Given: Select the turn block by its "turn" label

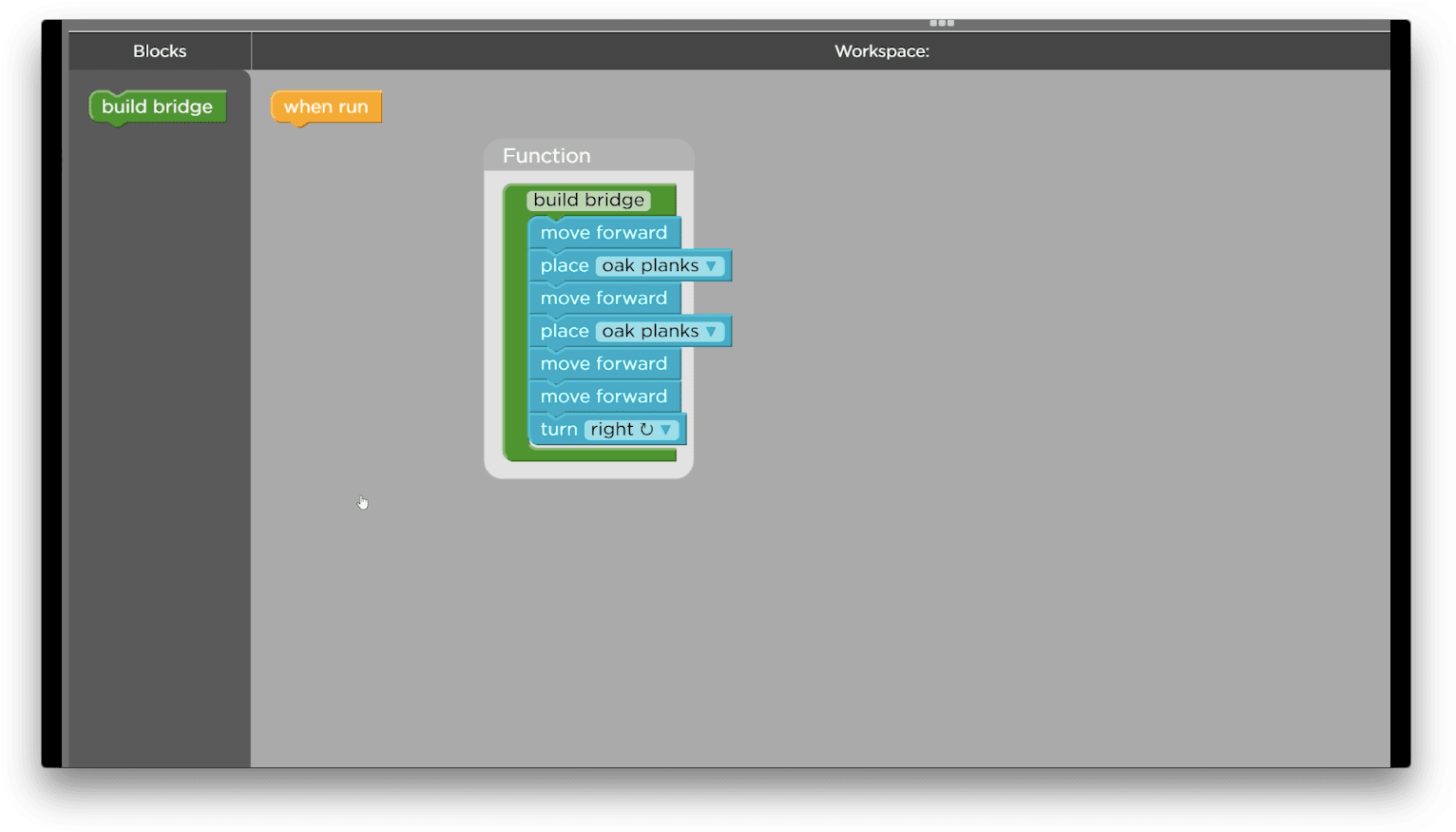Looking at the screenshot, I should coord(559,430).
